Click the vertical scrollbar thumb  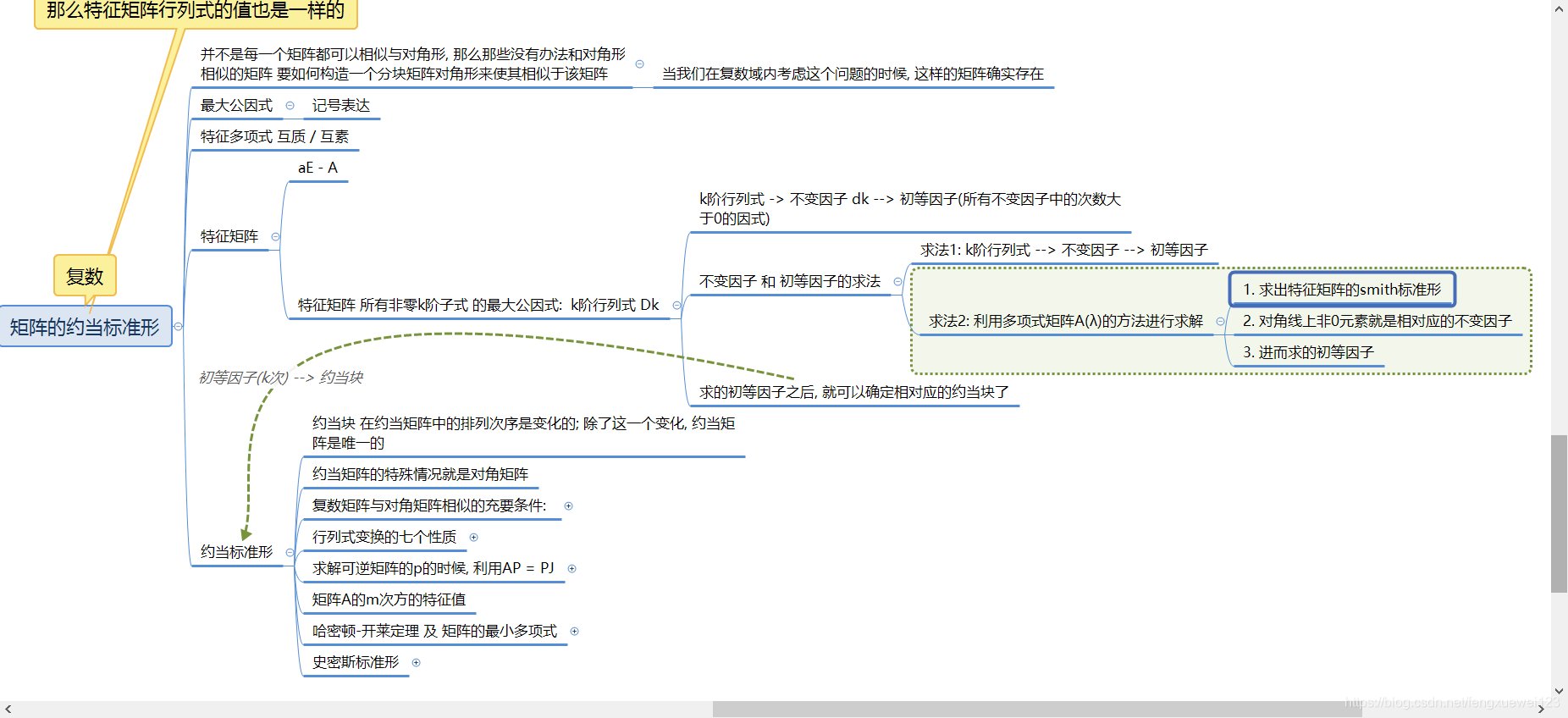(x=1560, y=514)
